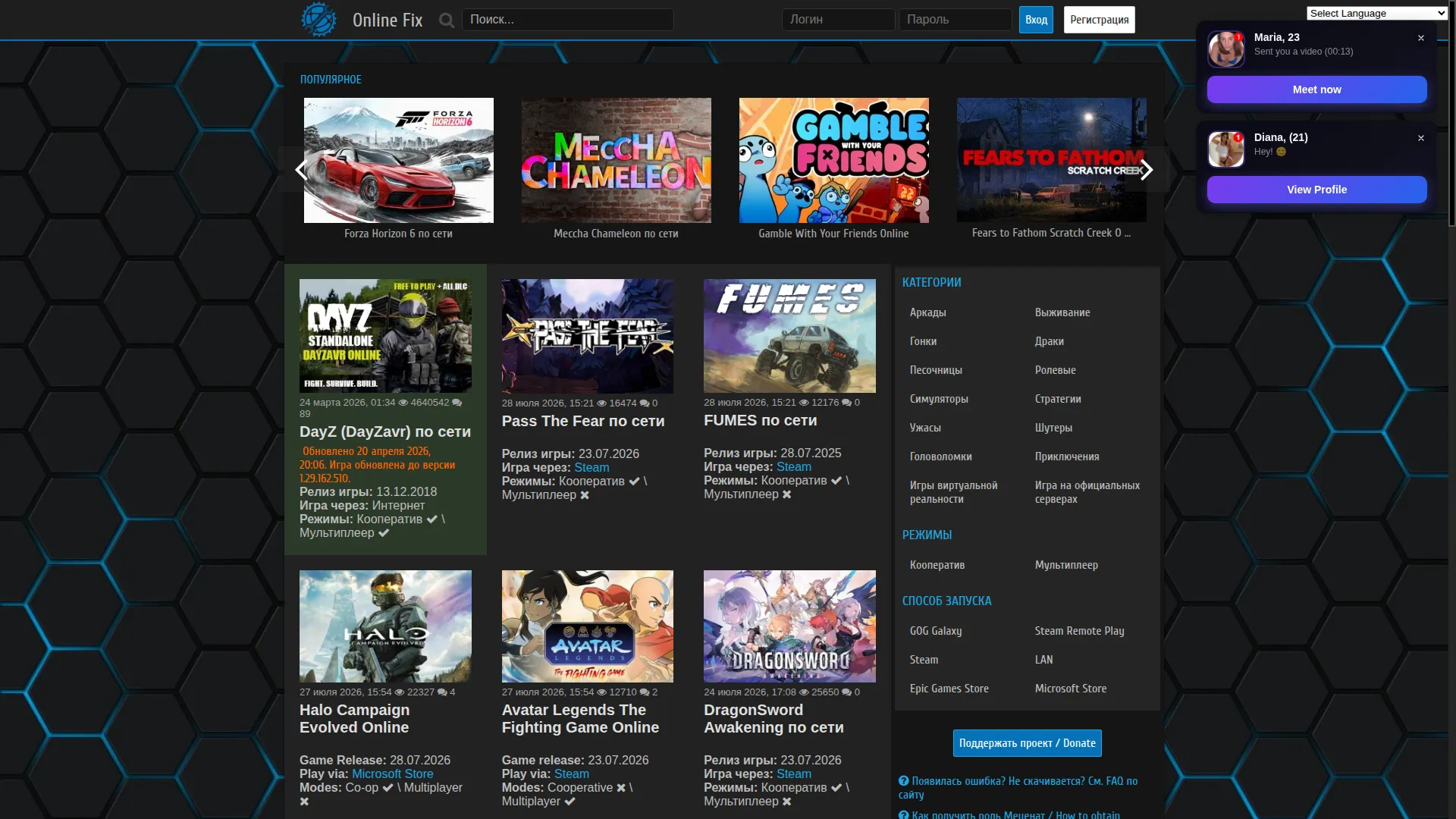Open the Select Language dropdown
This screenshot has height=819, width=1456.
[1377, 13]
